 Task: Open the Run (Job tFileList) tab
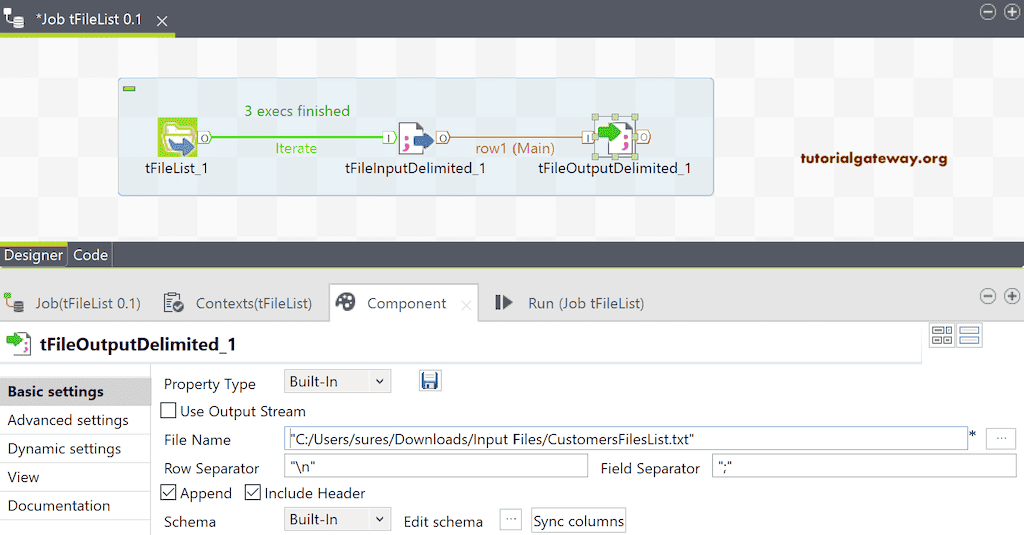569,303
